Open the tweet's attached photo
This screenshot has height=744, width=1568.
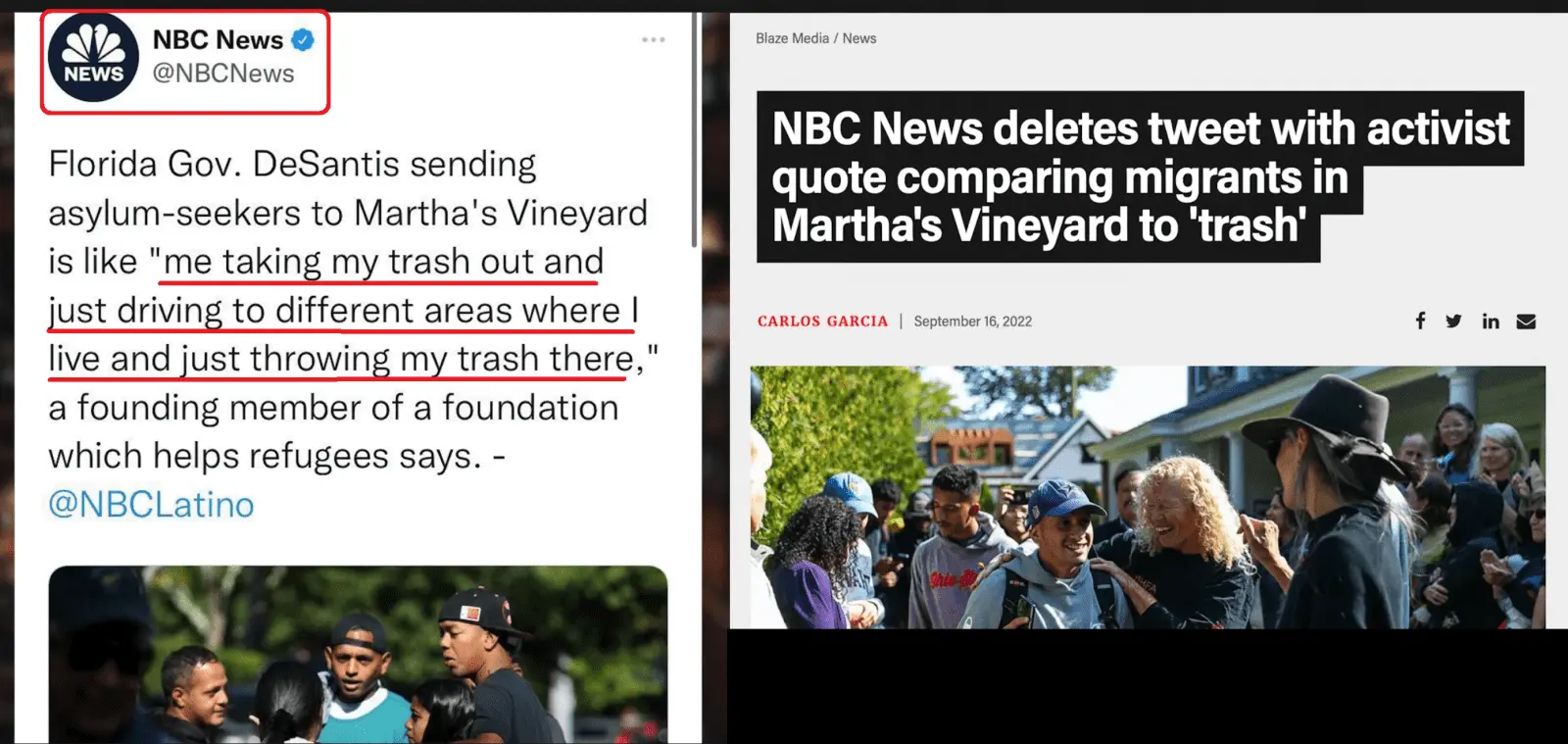pos(358,654)
